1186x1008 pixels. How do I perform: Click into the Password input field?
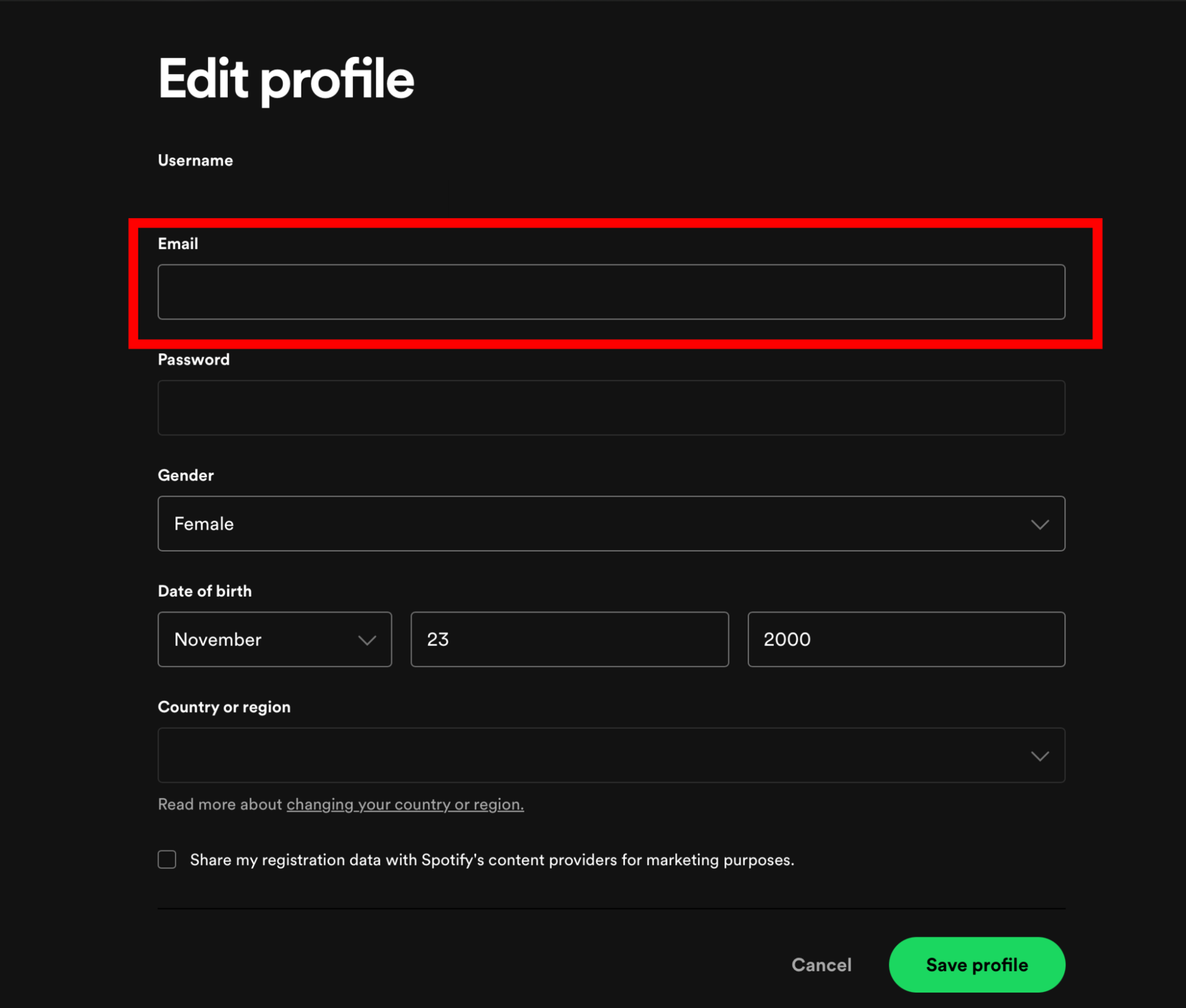click(x=611, y=408)
